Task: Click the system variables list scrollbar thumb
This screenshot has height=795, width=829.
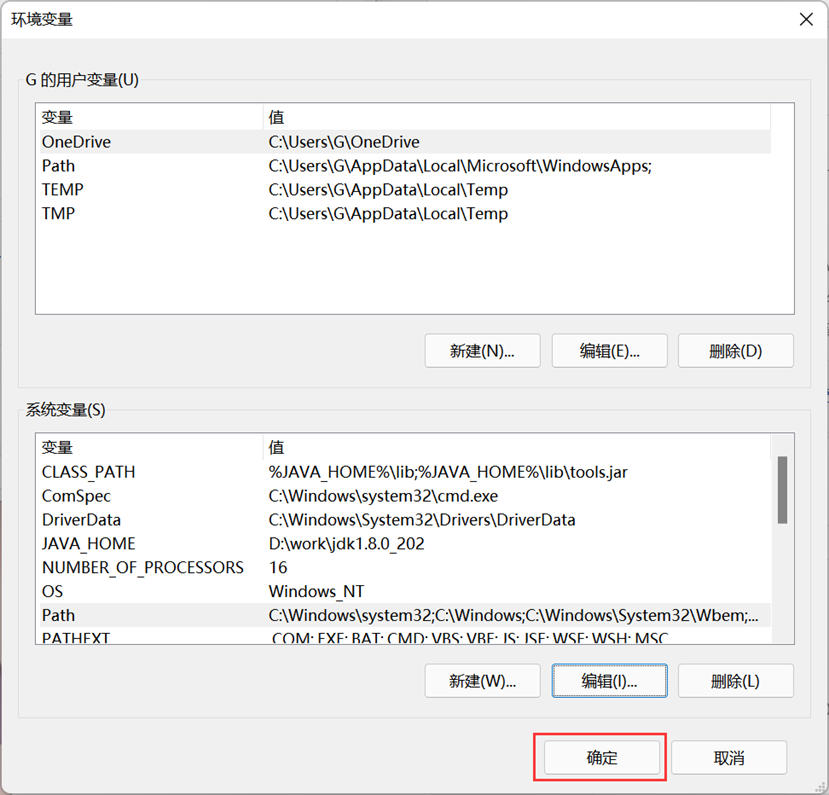Action: pos(782,490)
